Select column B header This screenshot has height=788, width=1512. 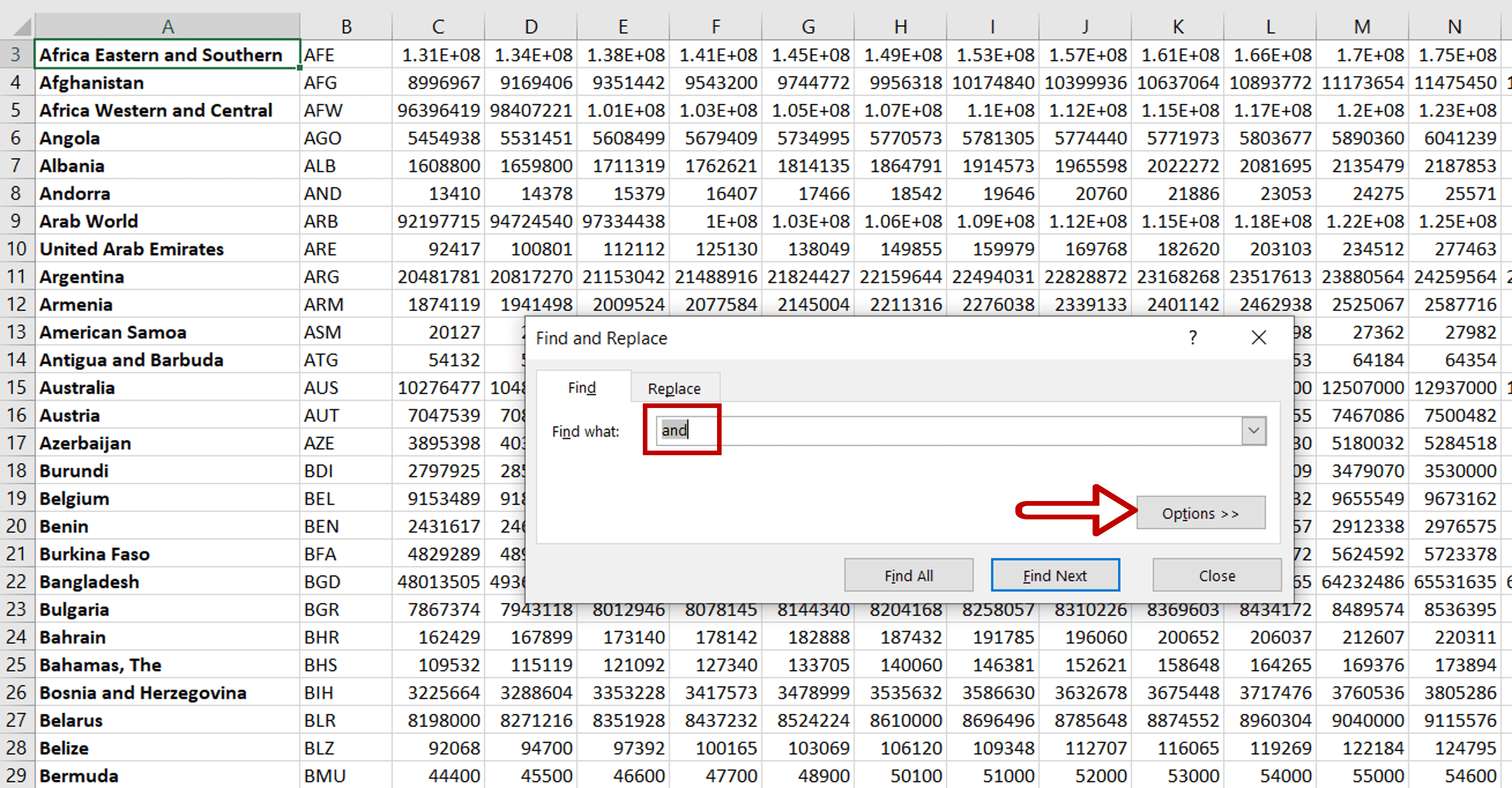(346, 27)
